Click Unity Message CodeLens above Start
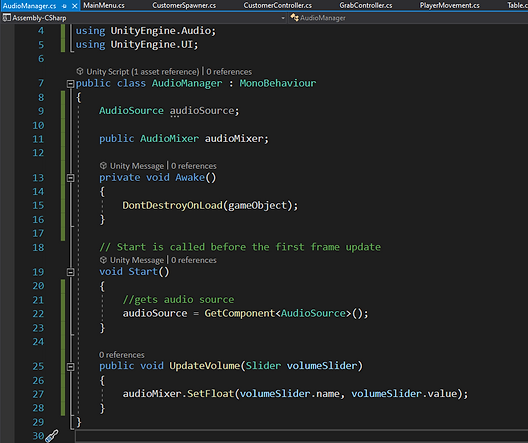This screenshot has height=443, width=528. pos(137,260)
